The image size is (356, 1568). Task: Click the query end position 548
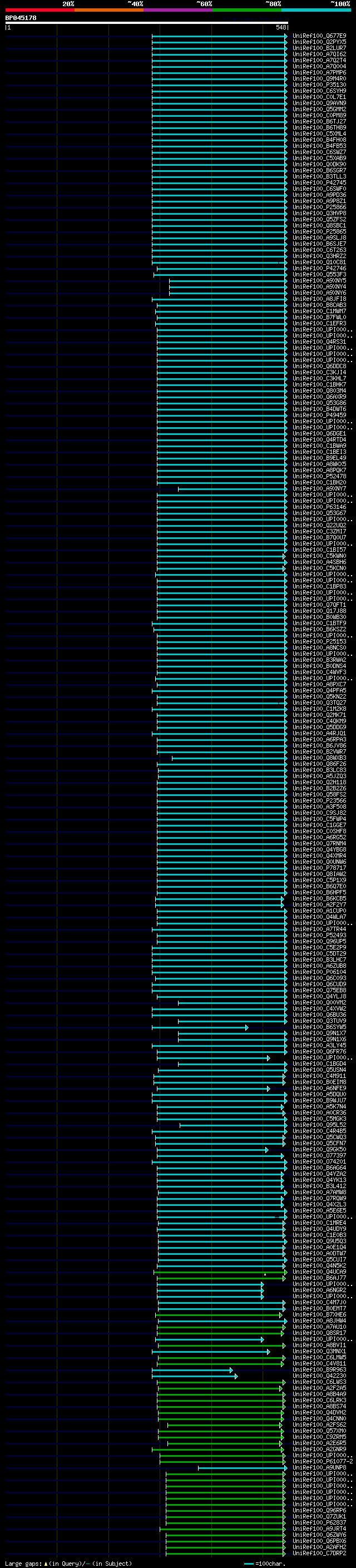pyautogui.click(x=280, y=27)
